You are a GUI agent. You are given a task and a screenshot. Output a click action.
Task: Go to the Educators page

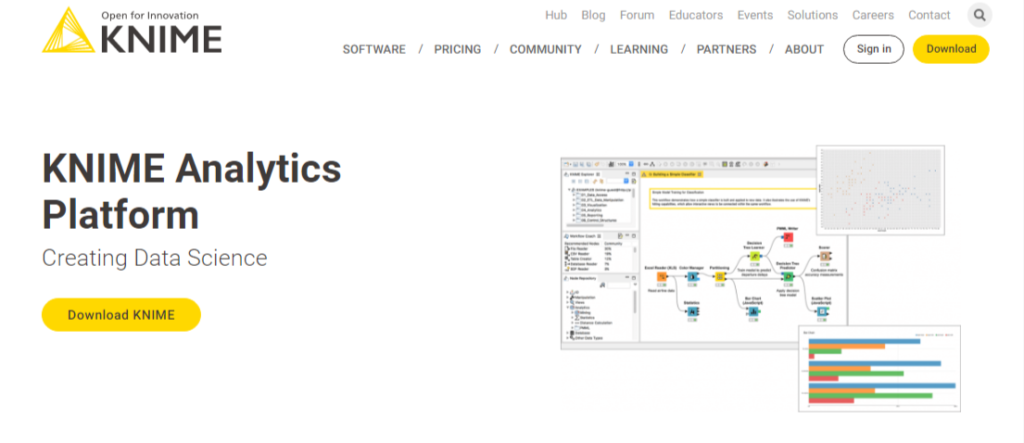[x=696, y=15]
